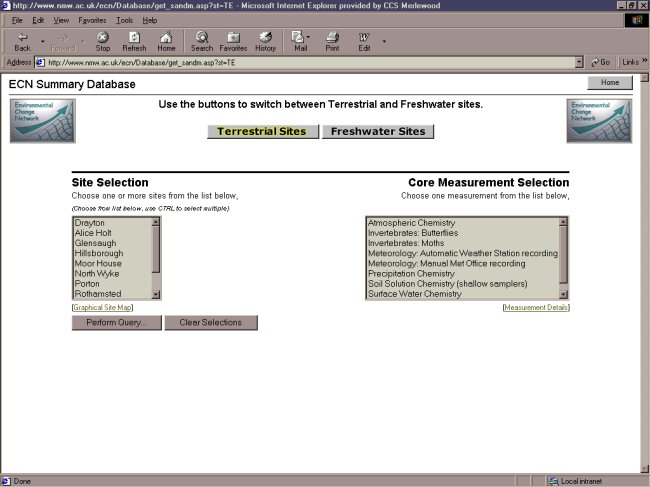Viewport: 650px width, 487px height.
Task: Click the Print toolbar icon
Action: tap(332, 40)
